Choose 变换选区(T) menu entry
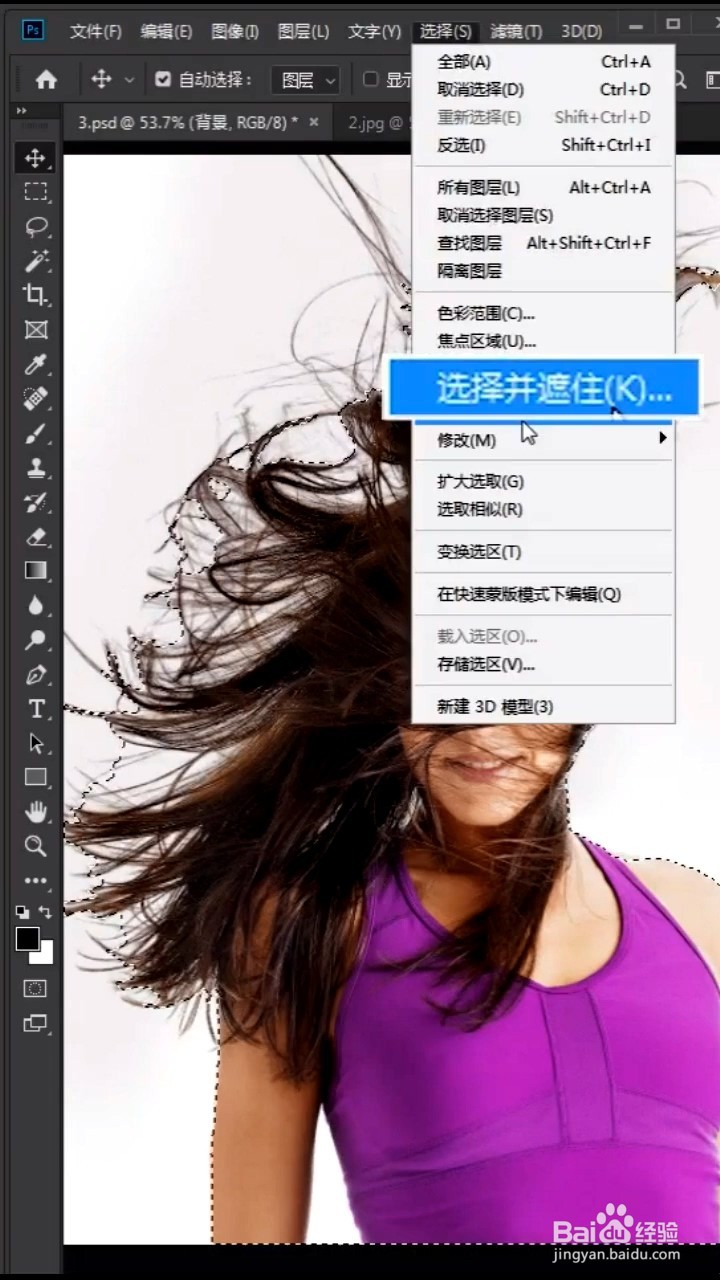This screenshot has width=720, height=1280. pyautogui.click(x=544, y=552)
